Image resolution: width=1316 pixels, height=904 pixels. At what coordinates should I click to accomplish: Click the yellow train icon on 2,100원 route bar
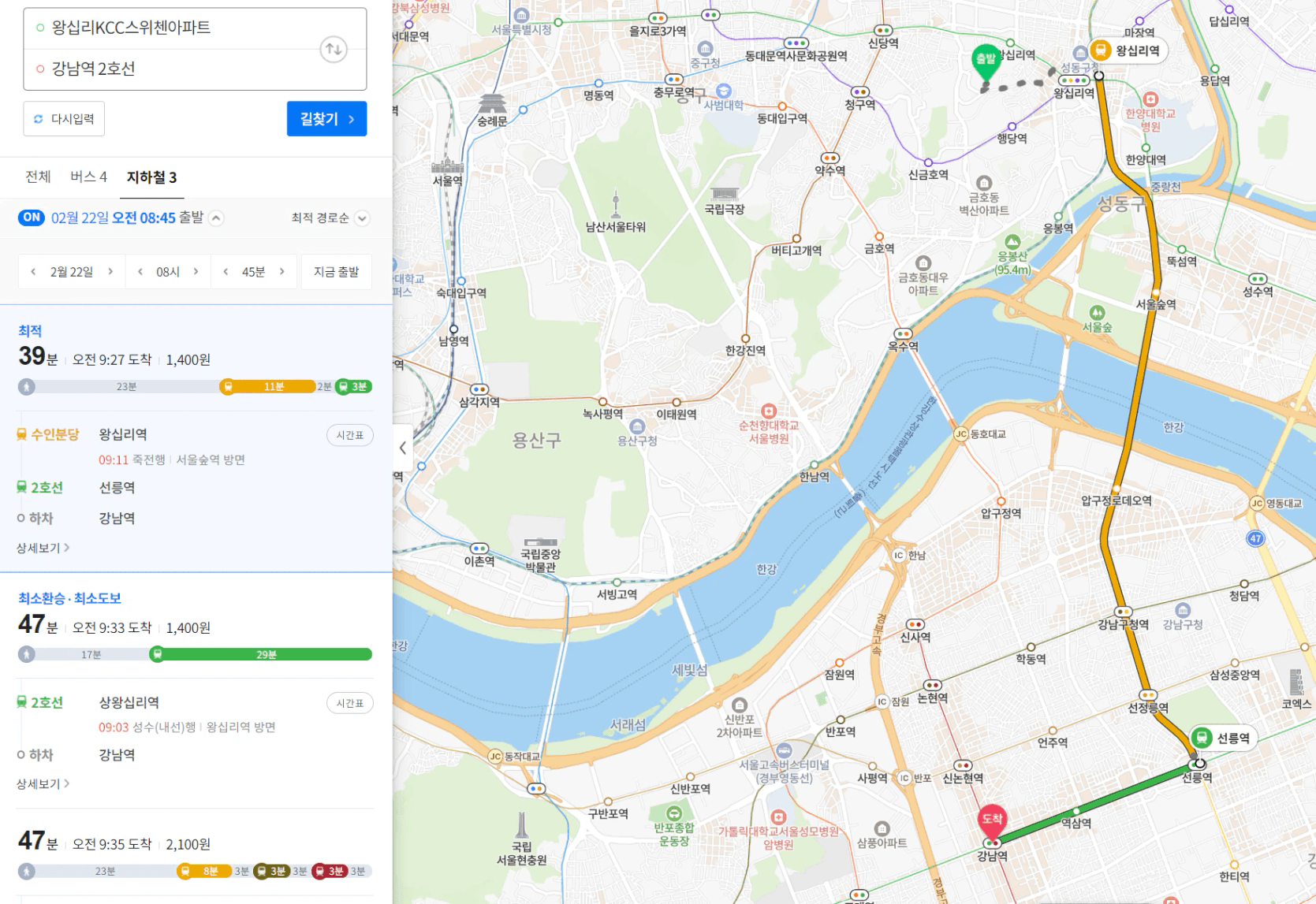pyautogui.click(x=185, y=871)
